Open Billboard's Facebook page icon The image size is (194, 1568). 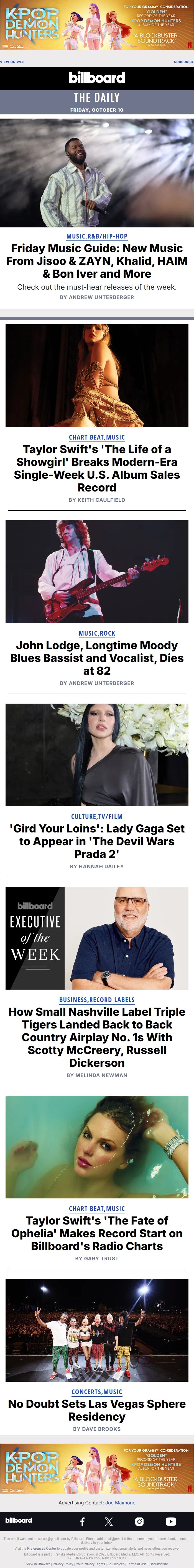point(82,1521)
